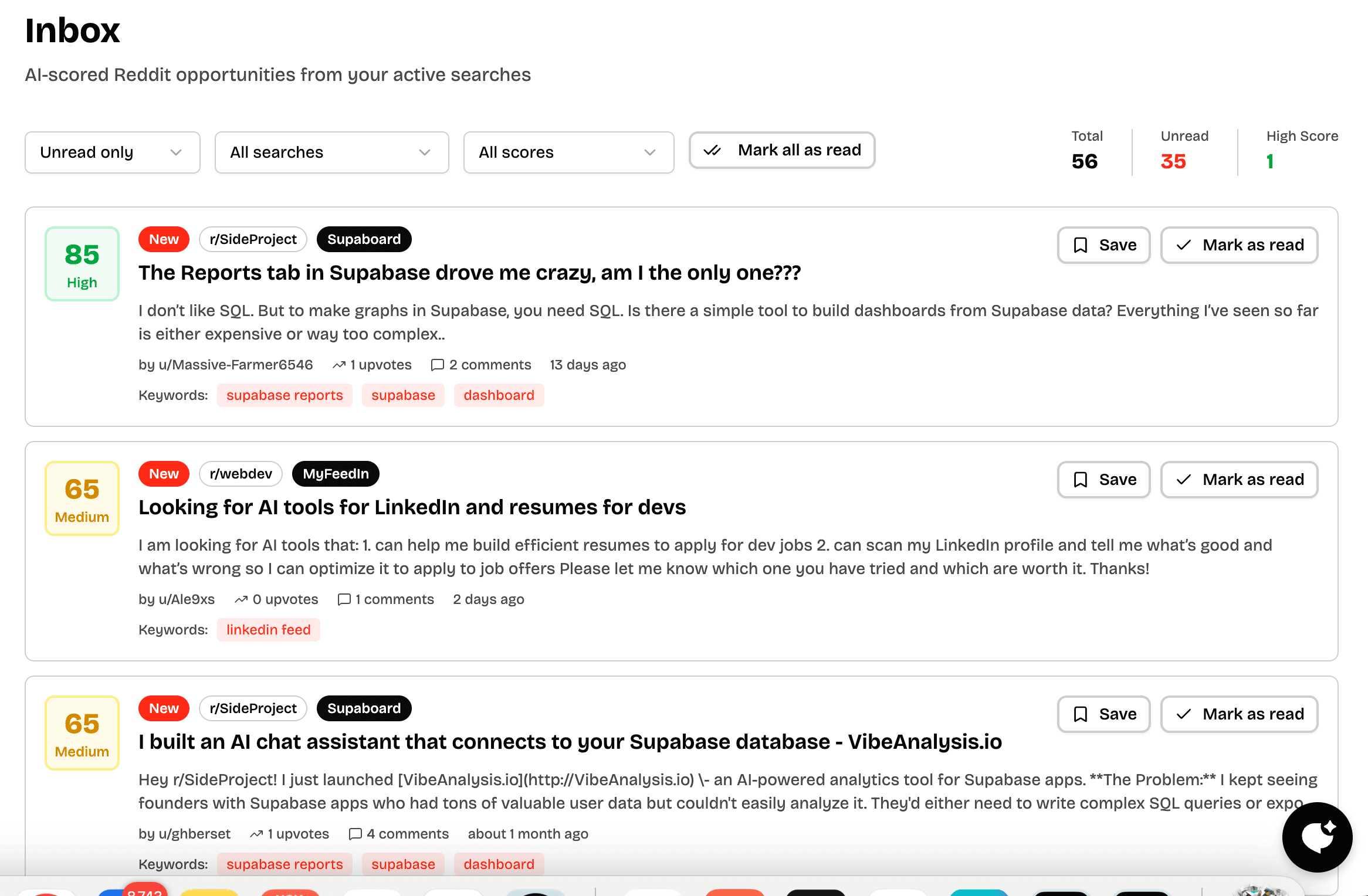Click bookmark icon on LinkedIn tools post

click(1080, 480)
